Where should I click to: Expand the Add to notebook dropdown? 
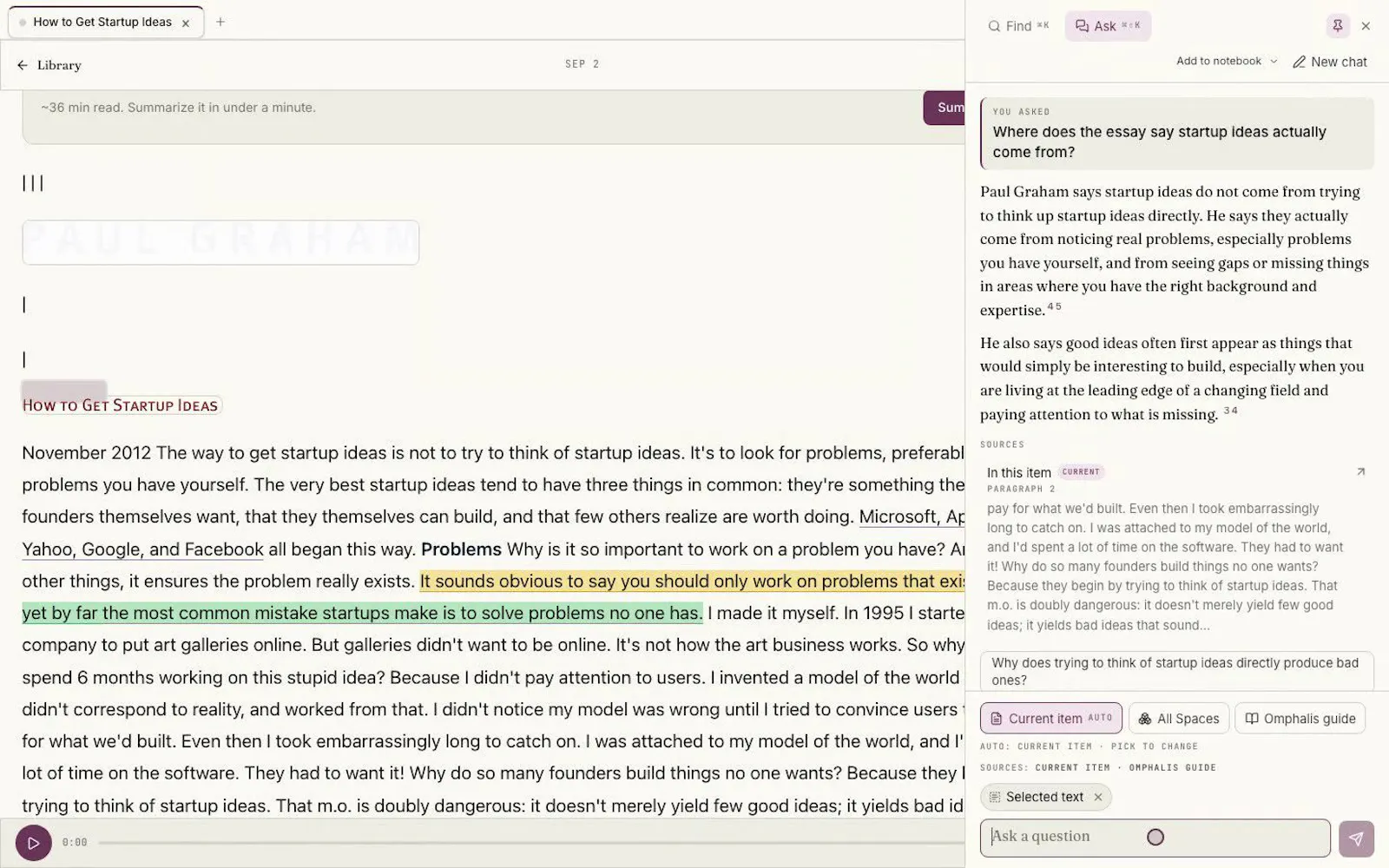[x=1227, y=61]
